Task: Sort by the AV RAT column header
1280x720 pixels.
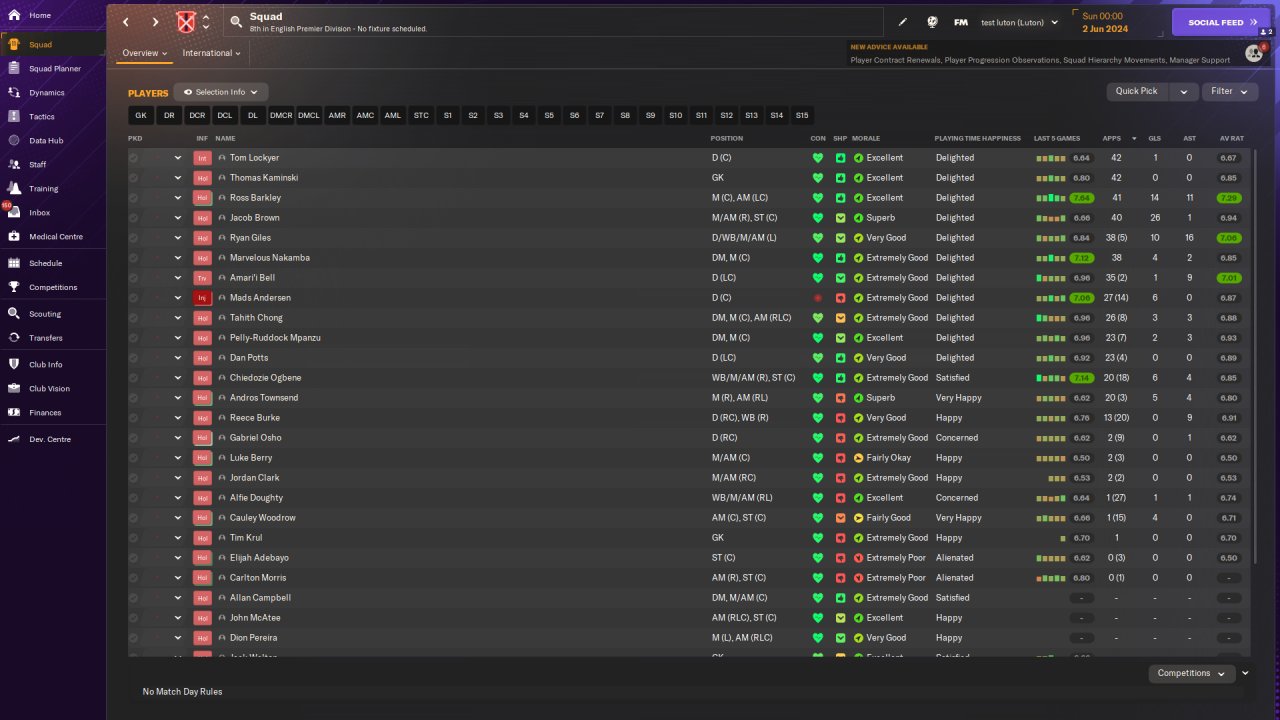Action: point(1231,138)
